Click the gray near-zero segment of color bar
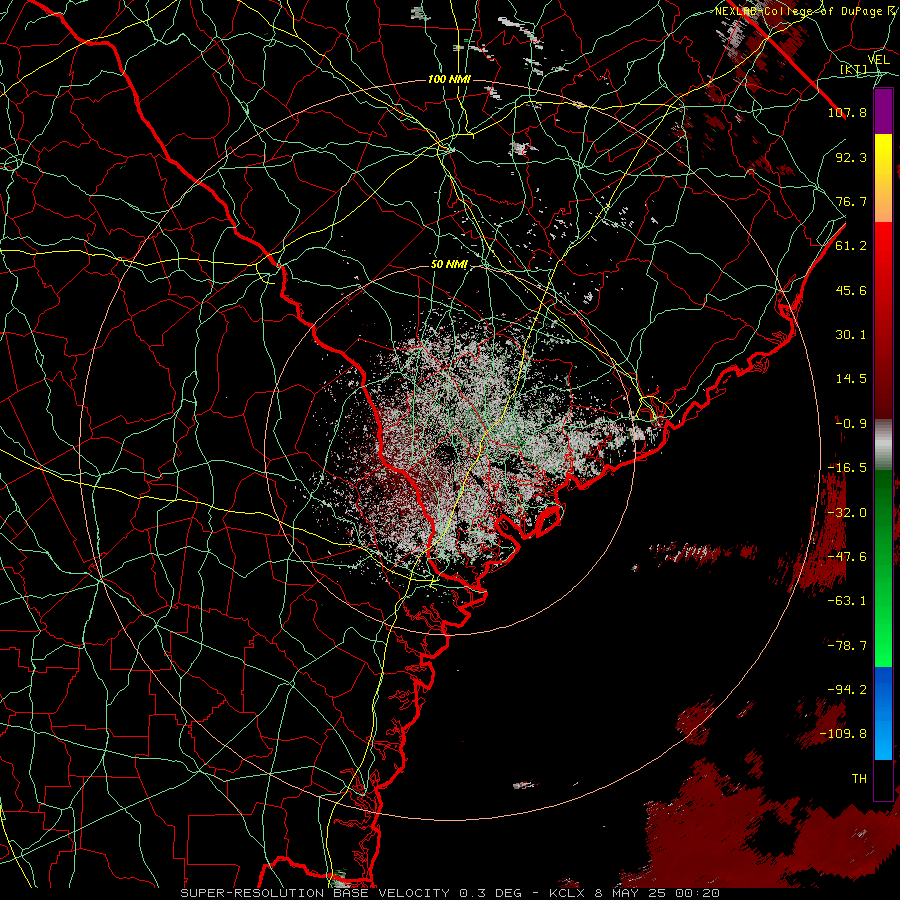 tap(883, 445)
